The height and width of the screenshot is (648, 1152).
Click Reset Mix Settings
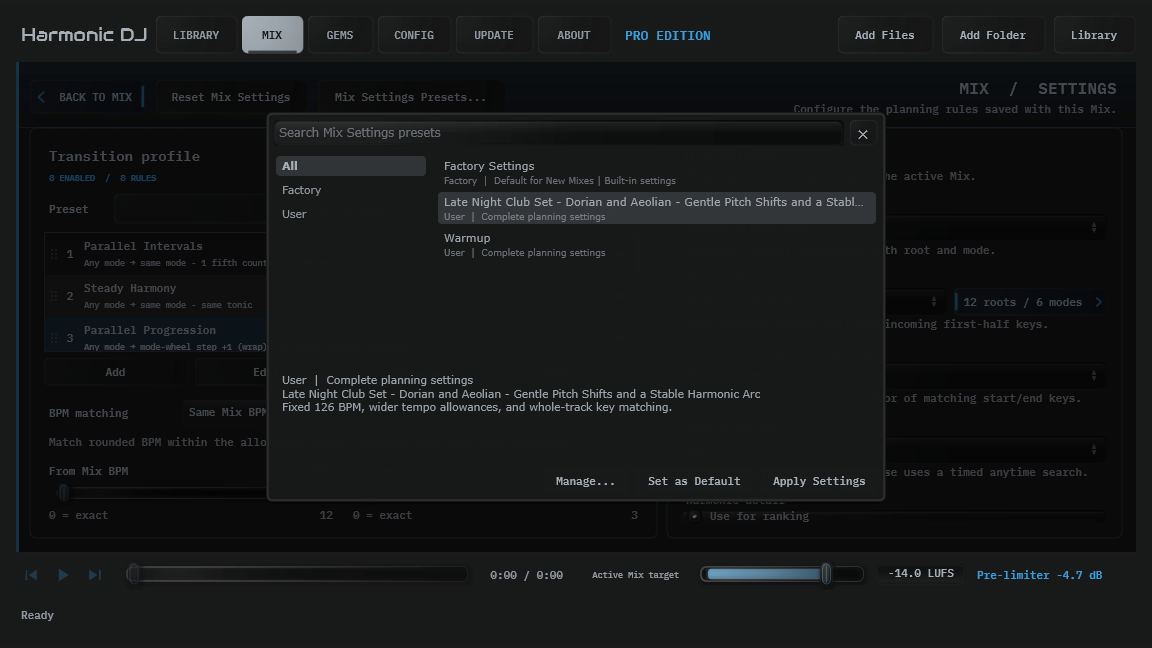coord(231,97)
